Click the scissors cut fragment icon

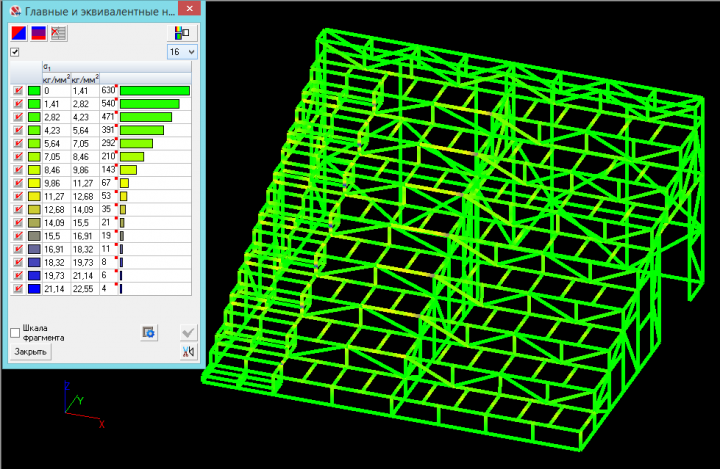click(x=188, y=352)
